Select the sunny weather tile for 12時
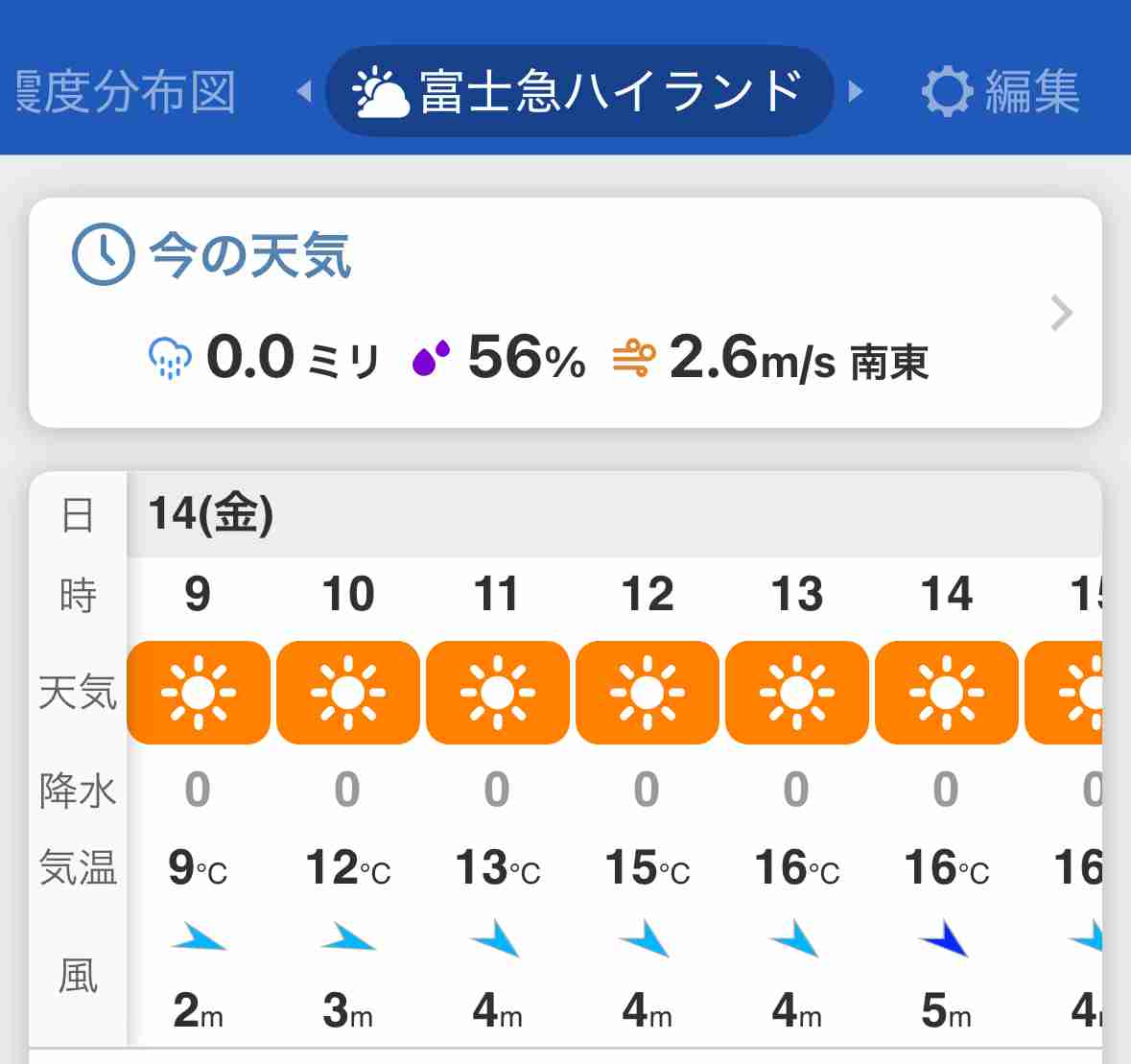Viewport: 1131px width, 1064px height. pyautogui.click(x=647, y=693)
